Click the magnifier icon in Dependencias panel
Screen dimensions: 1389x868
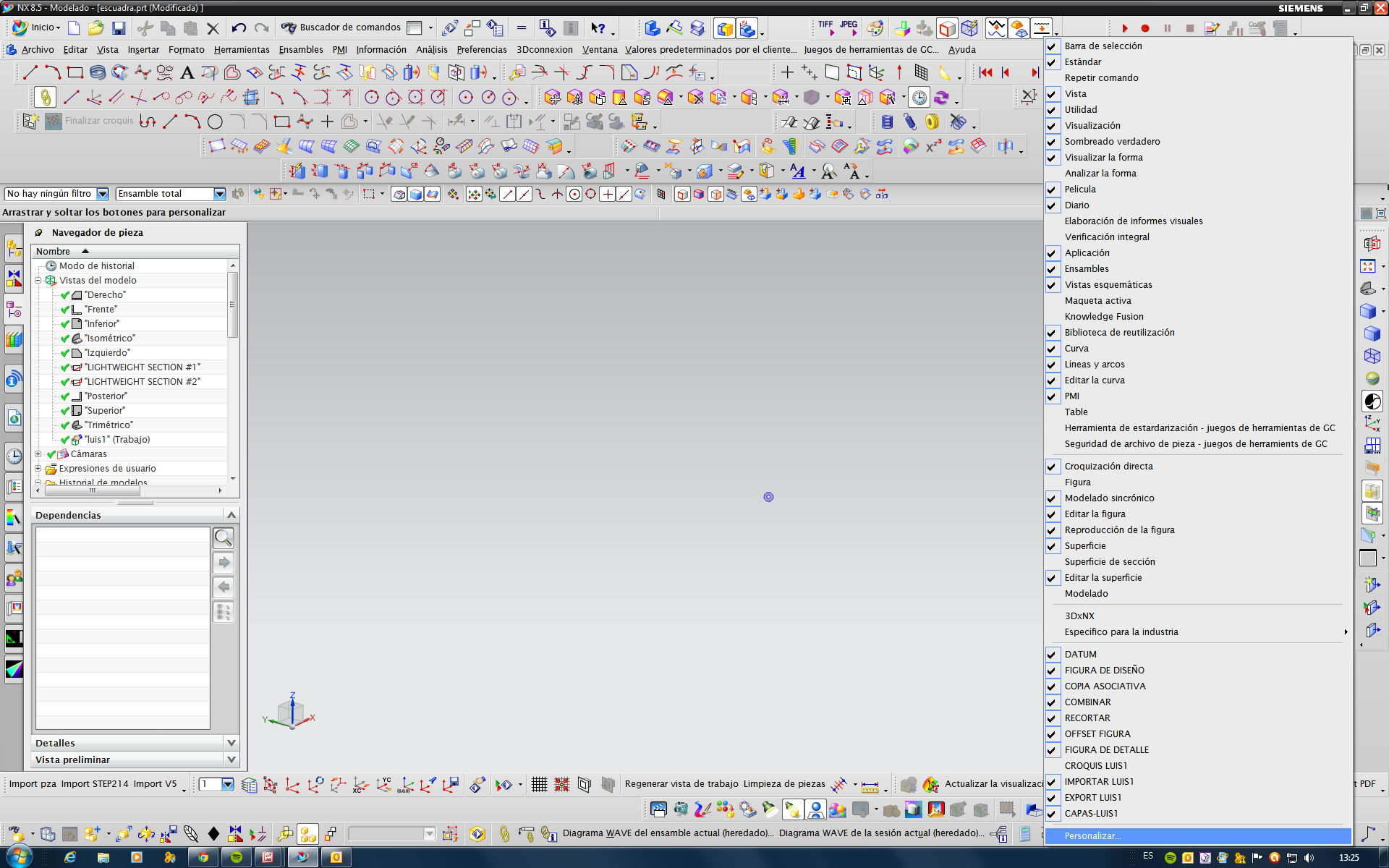[x=224, y=538]
